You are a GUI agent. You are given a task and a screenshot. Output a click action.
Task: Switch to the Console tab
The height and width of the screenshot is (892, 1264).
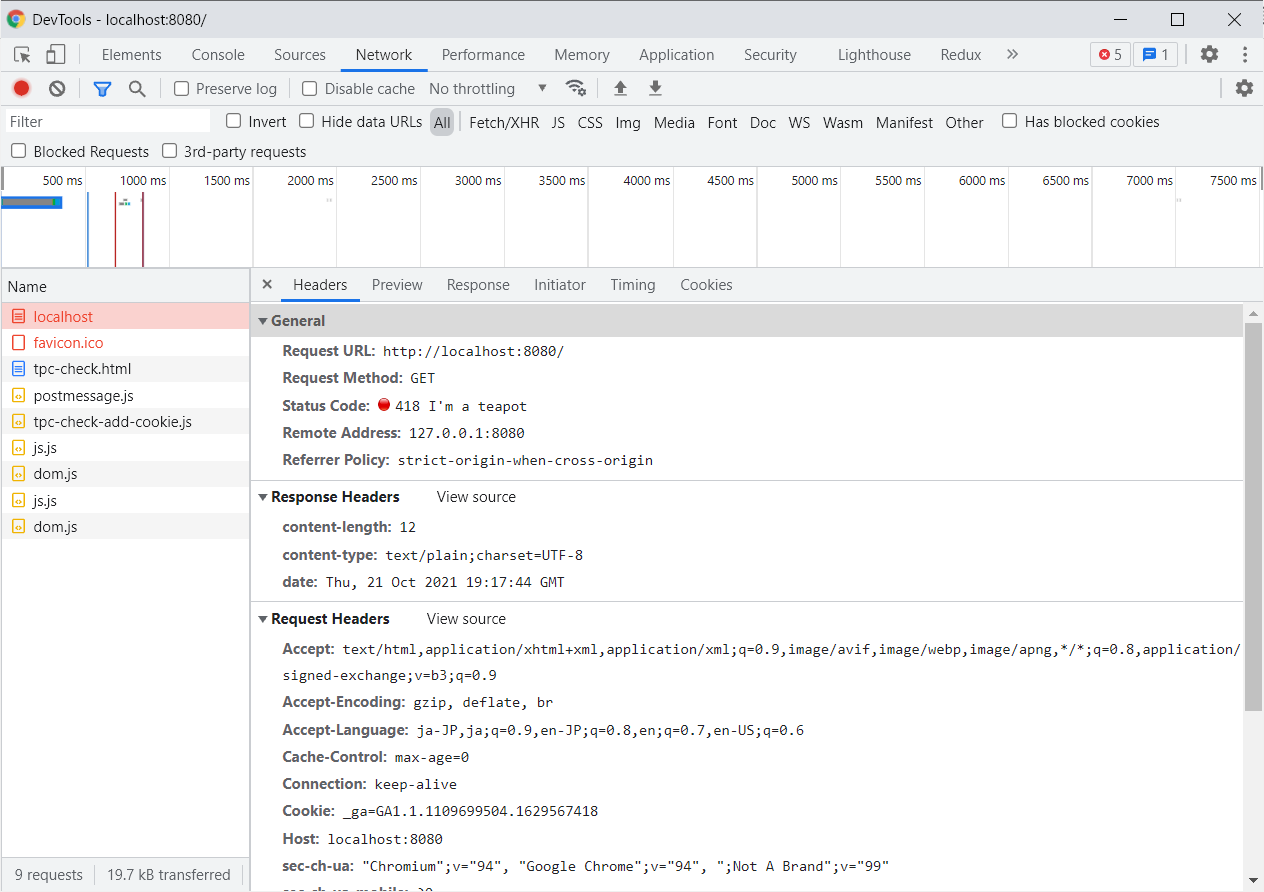[218, 55]
